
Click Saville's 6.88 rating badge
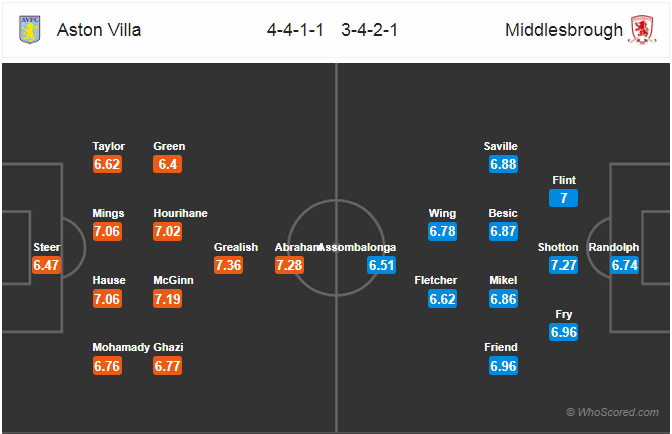tap(503, 164)
